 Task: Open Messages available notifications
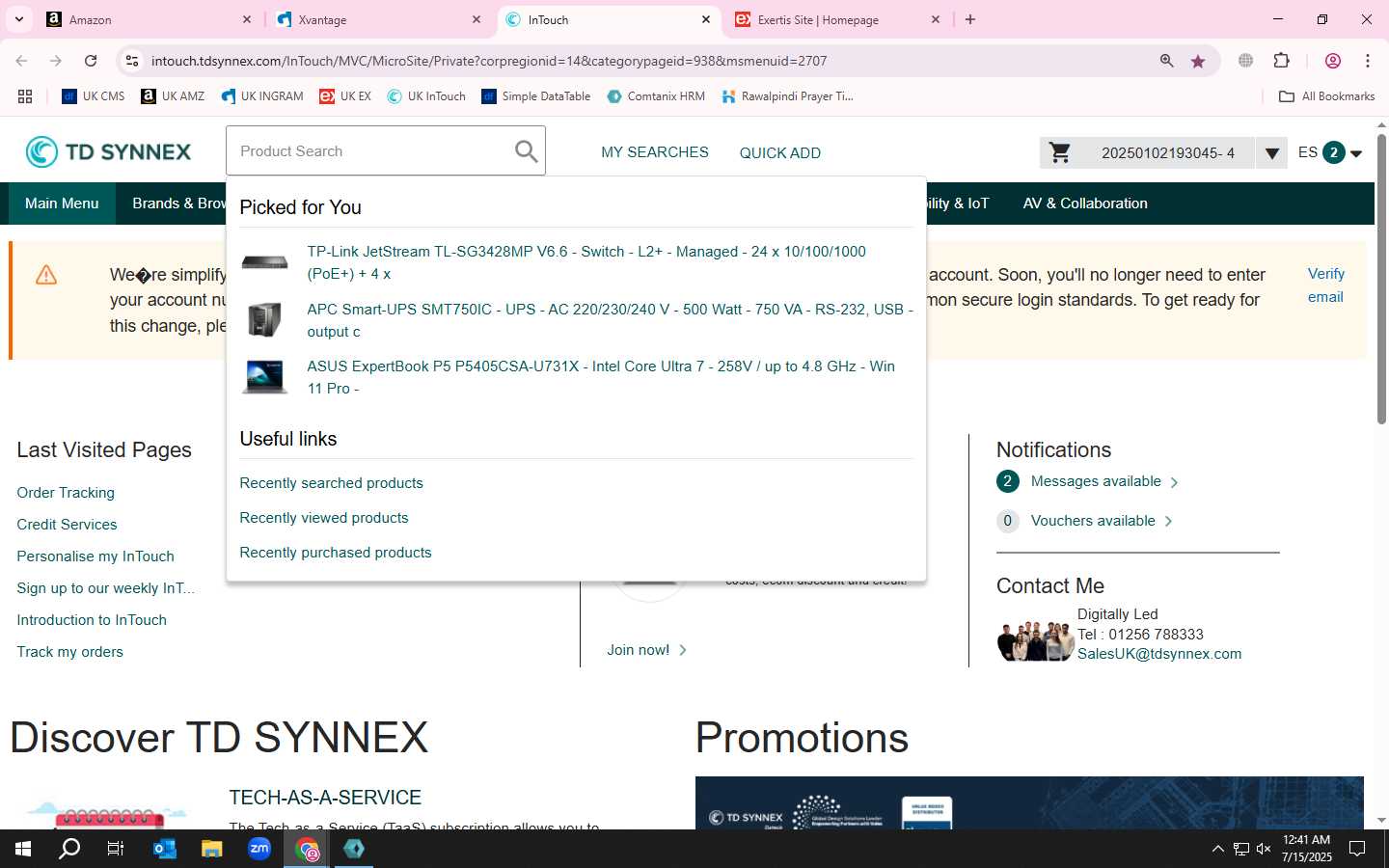(1096, 481)
